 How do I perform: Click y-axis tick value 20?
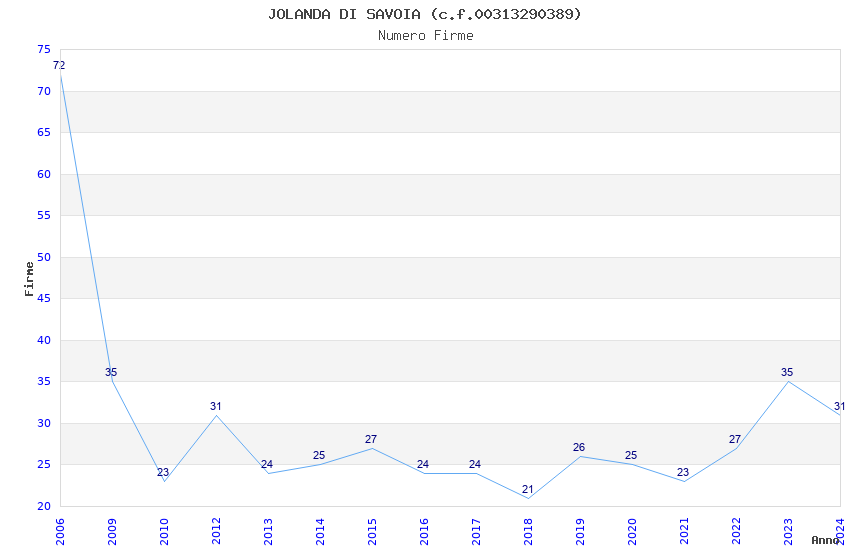44,506
